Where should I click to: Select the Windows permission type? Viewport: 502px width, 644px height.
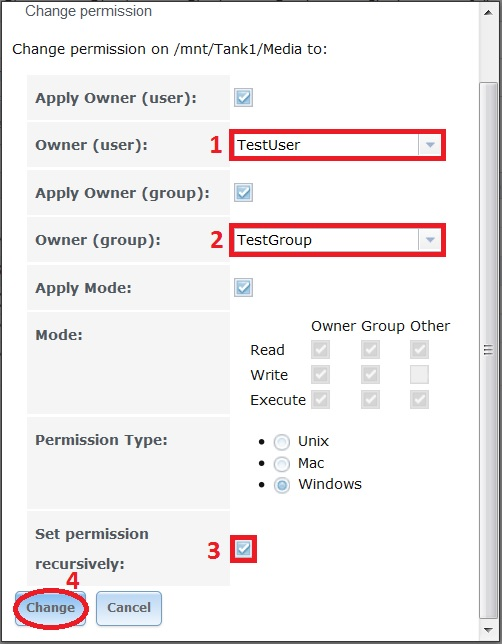pyautogui.click(x=282, y=485)
